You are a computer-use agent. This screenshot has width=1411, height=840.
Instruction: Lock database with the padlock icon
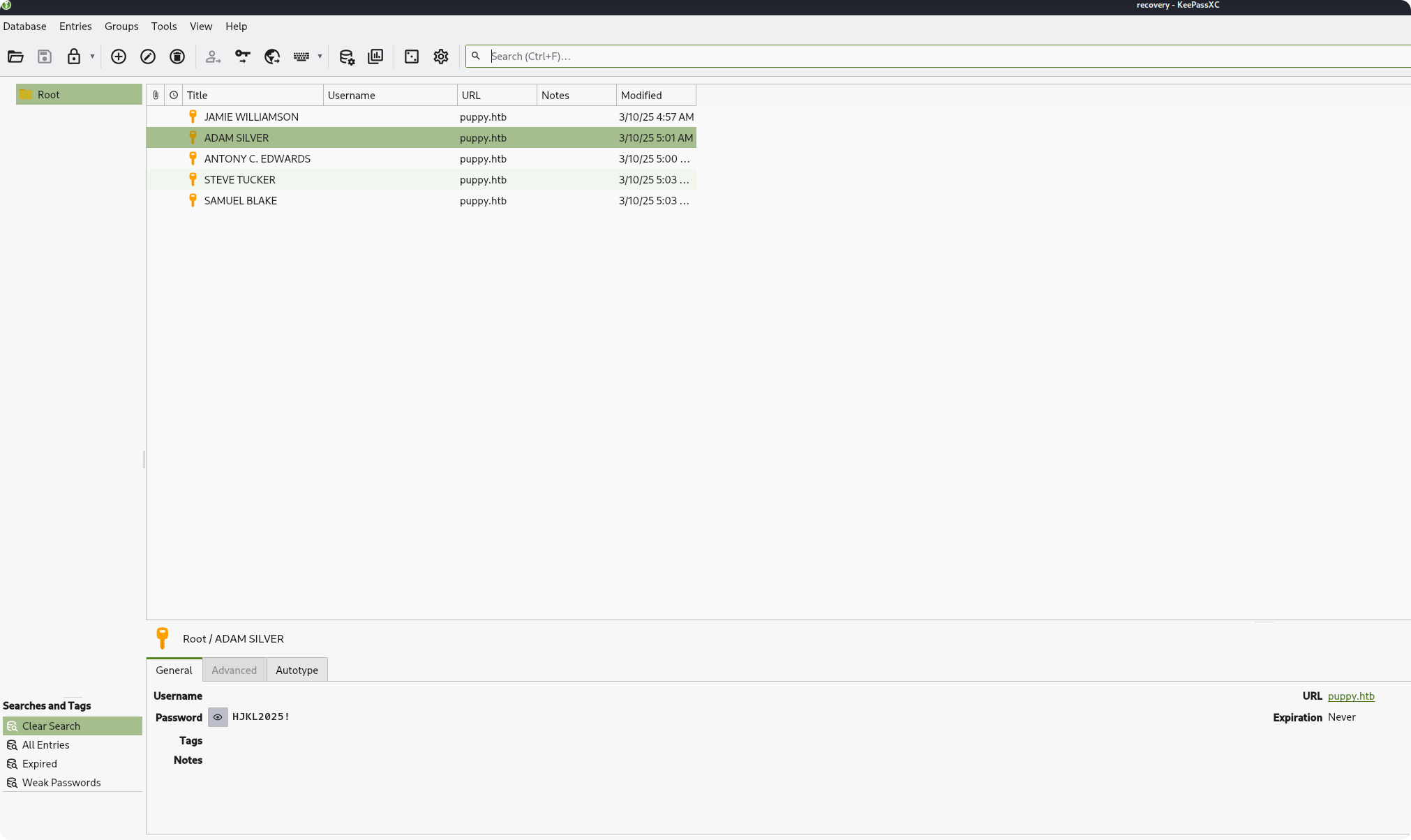[74, 57]
